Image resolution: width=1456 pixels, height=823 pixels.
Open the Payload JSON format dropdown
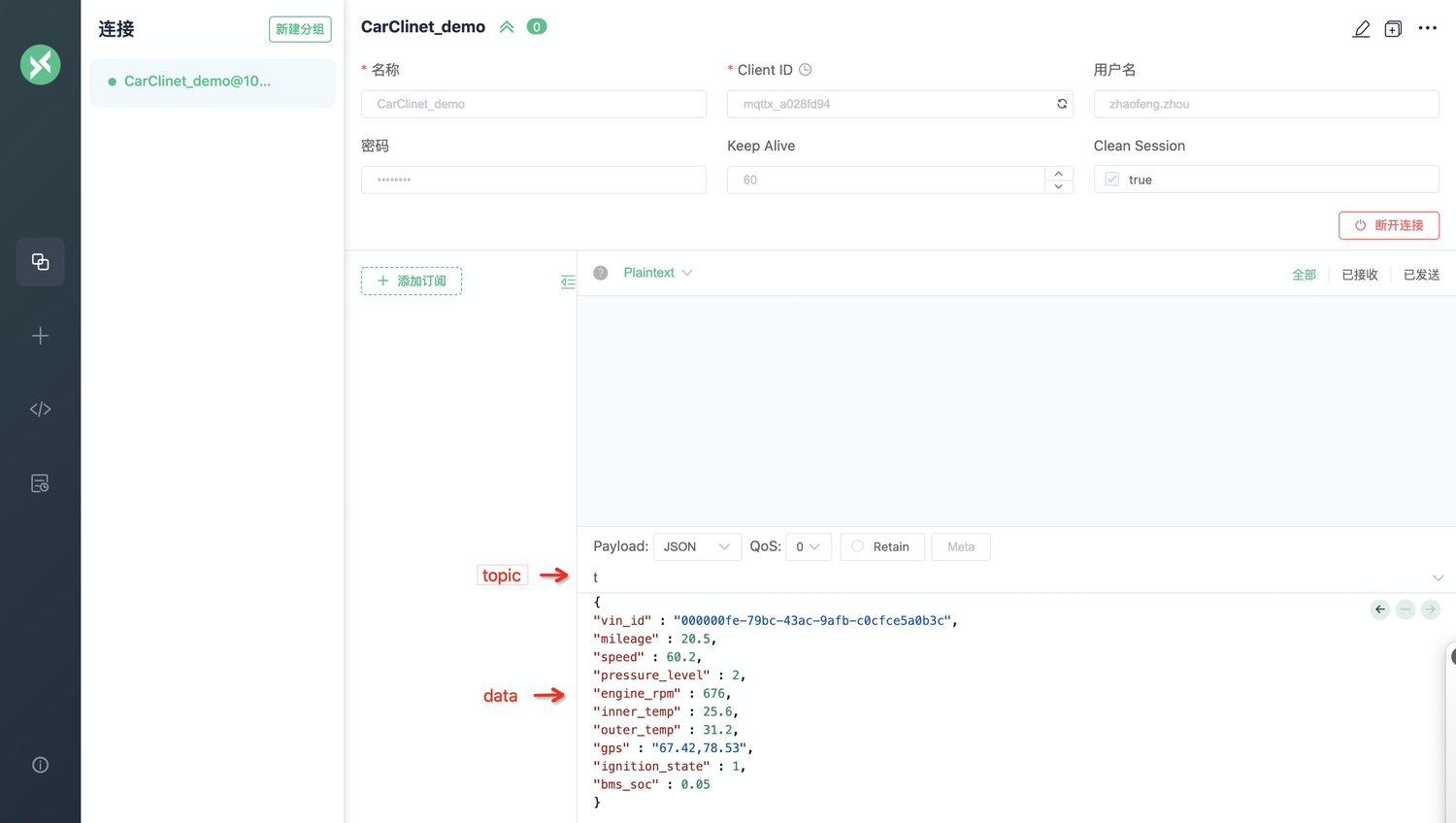[x=697, y=547]
